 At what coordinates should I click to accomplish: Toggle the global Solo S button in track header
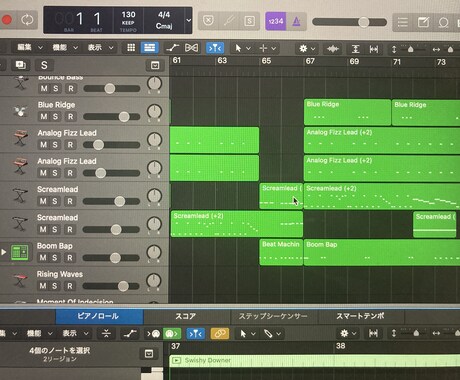click(44, 65)
